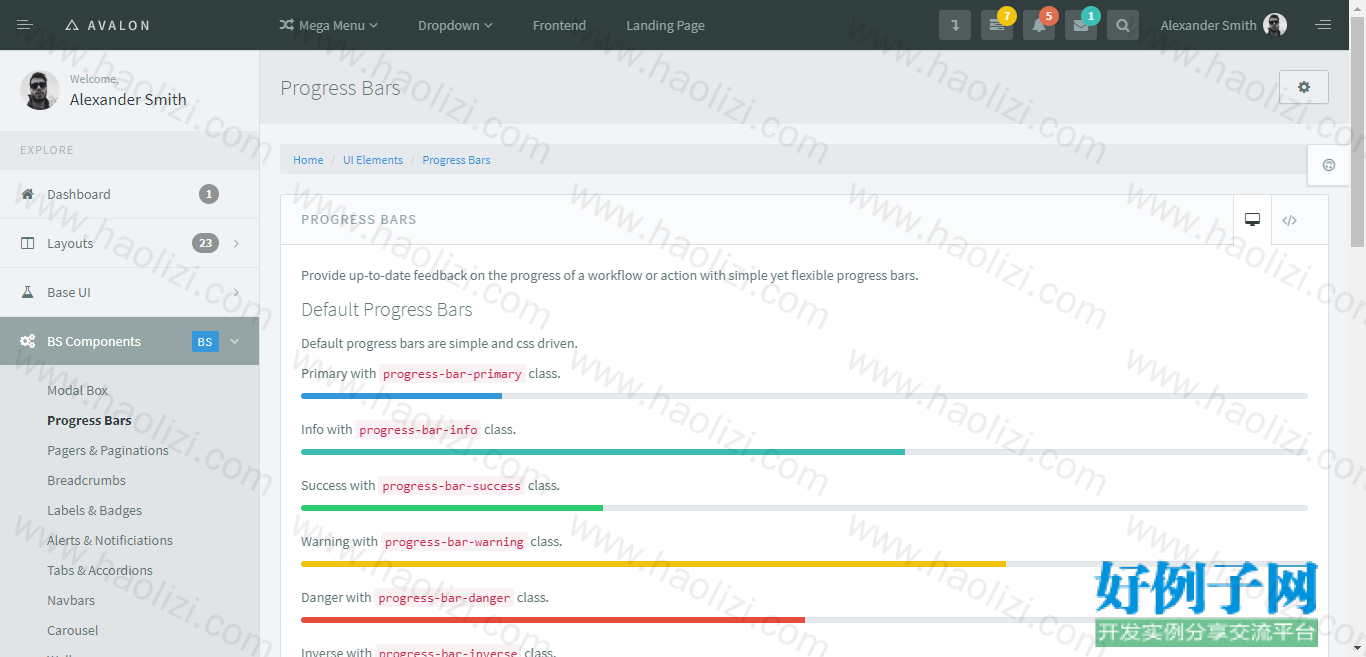Switch to the desktop preview tab
Image resolution: width=1366 pixels, height=657 pixels.
coord(1252,220)
